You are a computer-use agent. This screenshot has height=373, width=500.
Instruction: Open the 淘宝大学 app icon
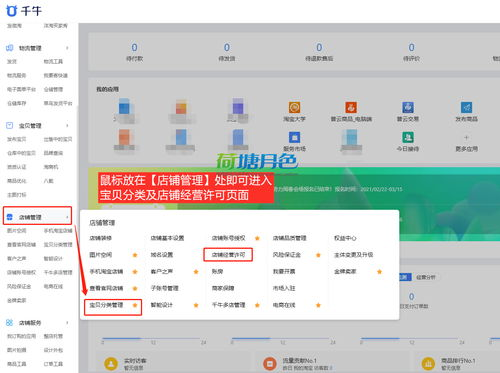tap(294, 107)
